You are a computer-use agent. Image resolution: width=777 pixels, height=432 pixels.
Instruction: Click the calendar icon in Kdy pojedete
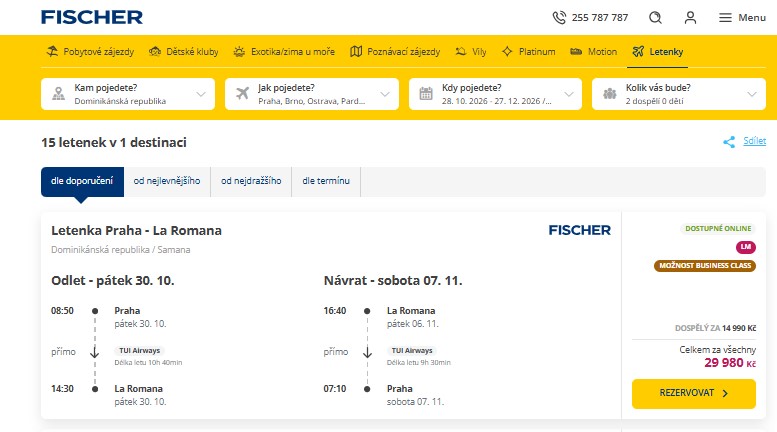426,93
